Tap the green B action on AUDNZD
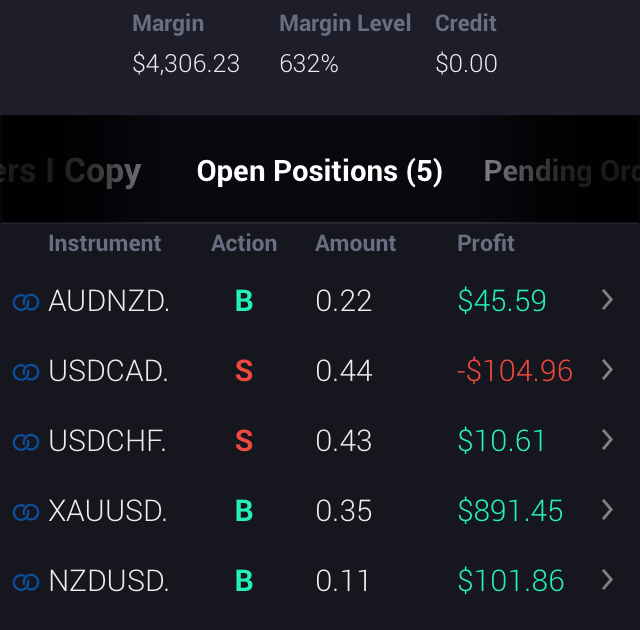 coord(244,301)
